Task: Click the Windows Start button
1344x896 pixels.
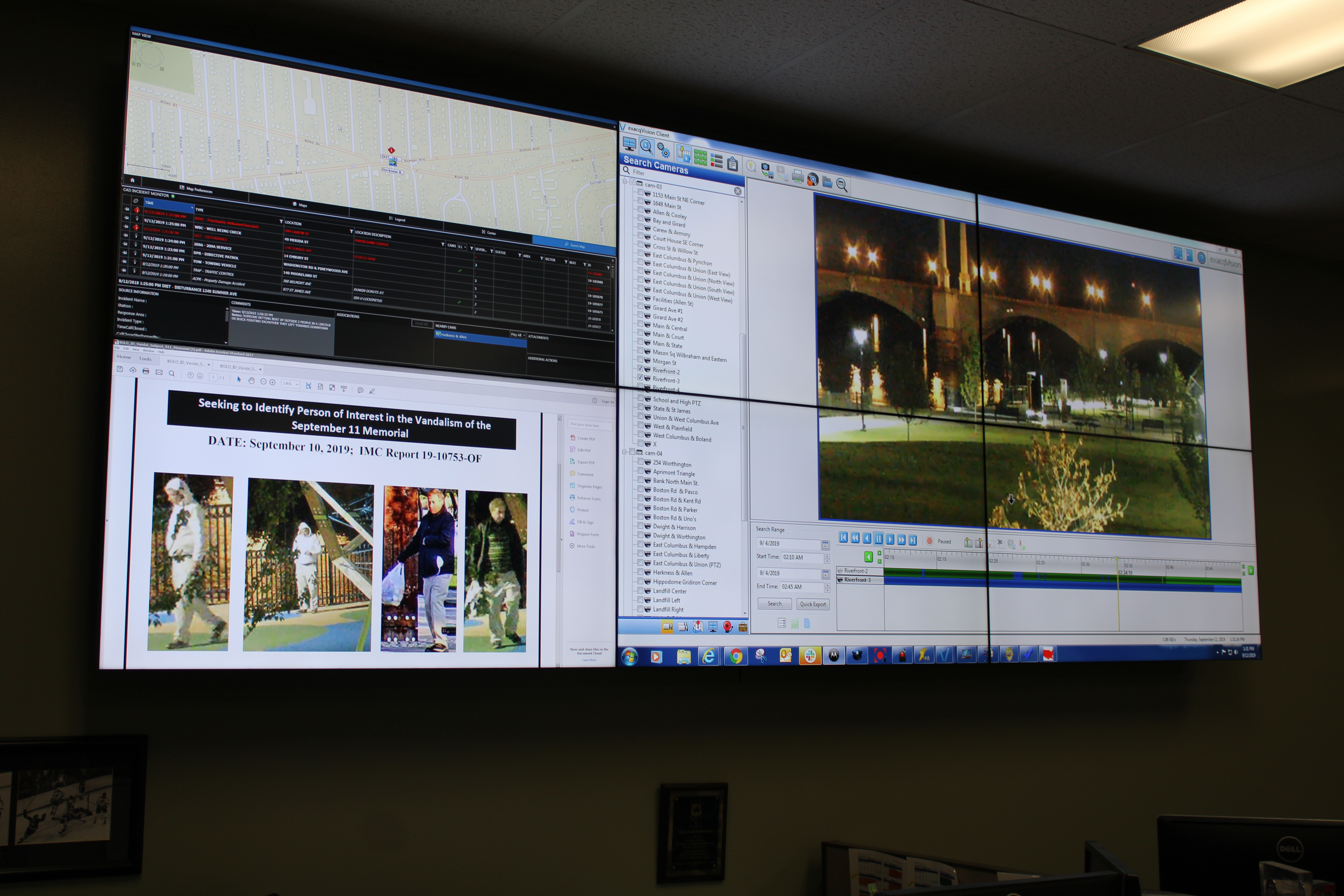Action: (x=629, y=657)
